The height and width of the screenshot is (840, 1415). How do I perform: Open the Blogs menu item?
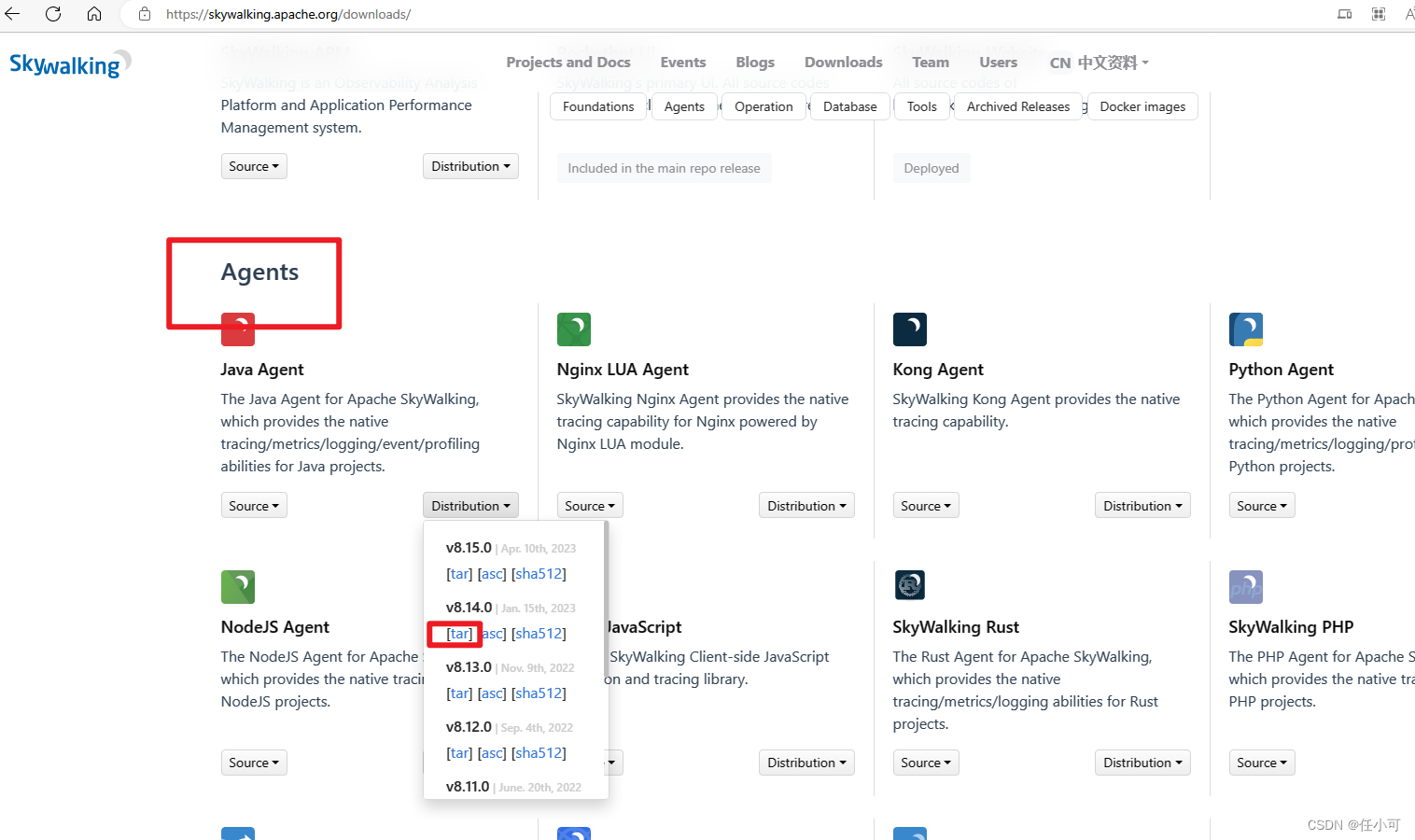coord(755,63)
